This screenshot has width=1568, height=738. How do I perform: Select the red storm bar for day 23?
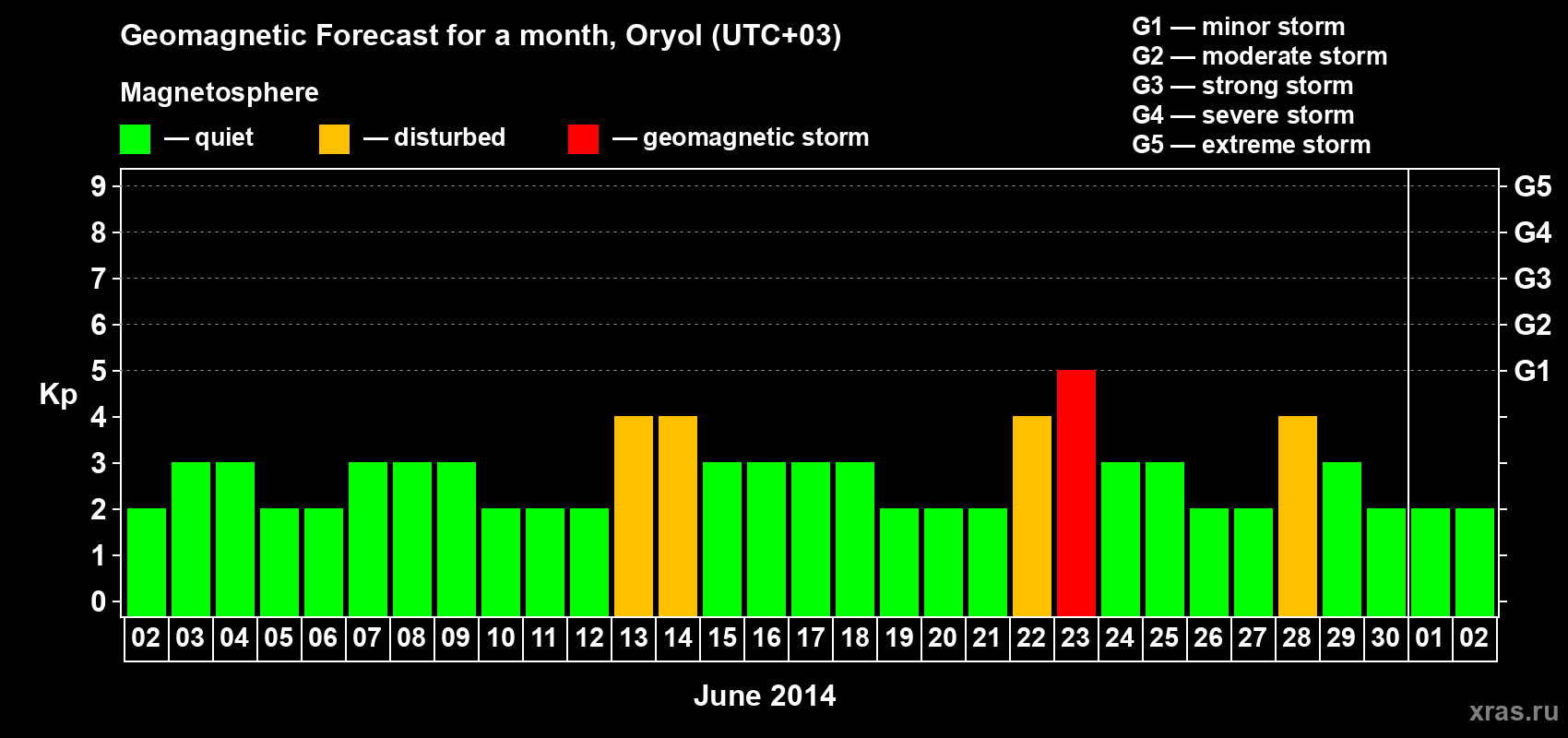tap(1076, 493)
